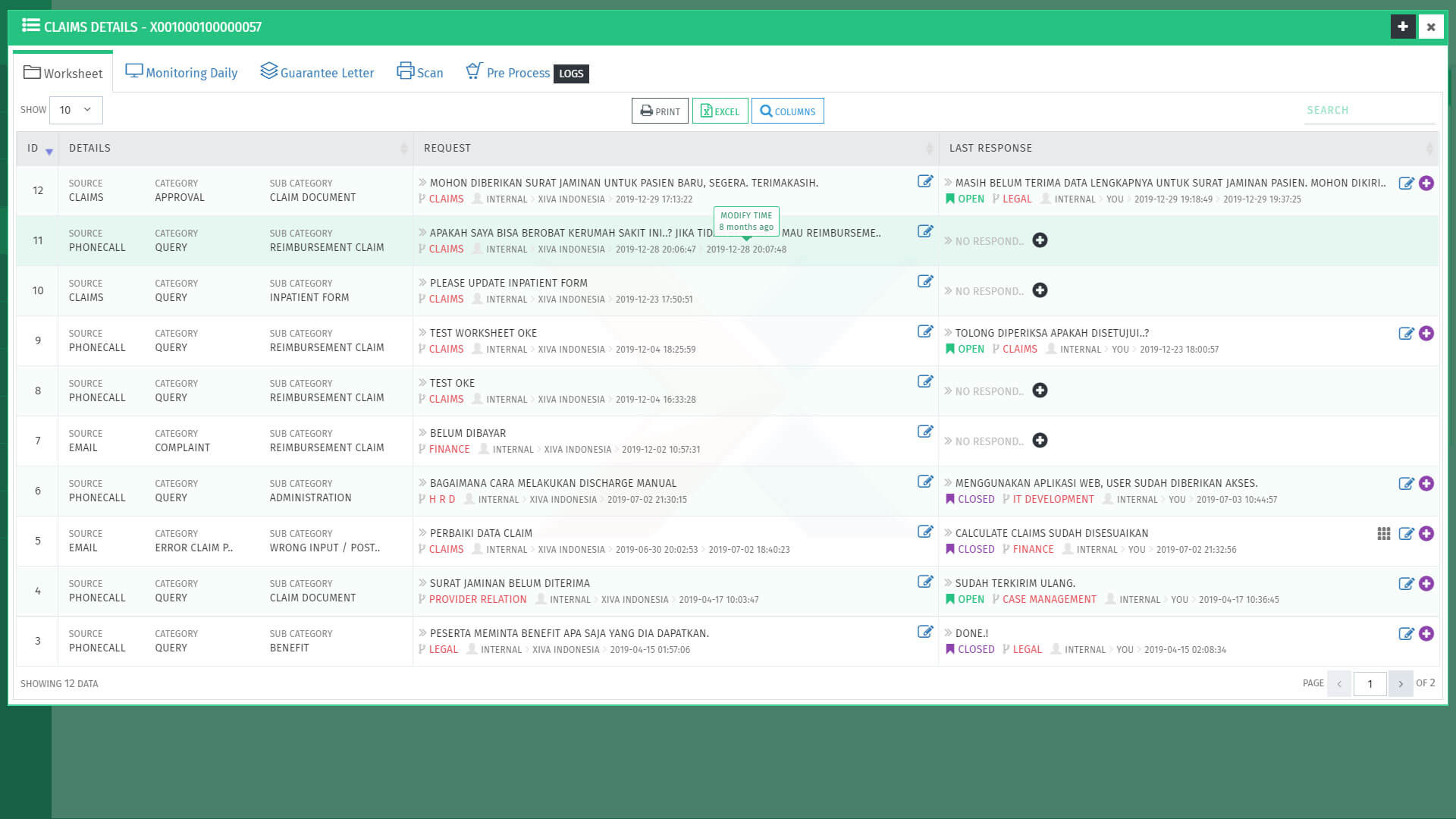Edit request 'Test worksheet oke'

925,331
